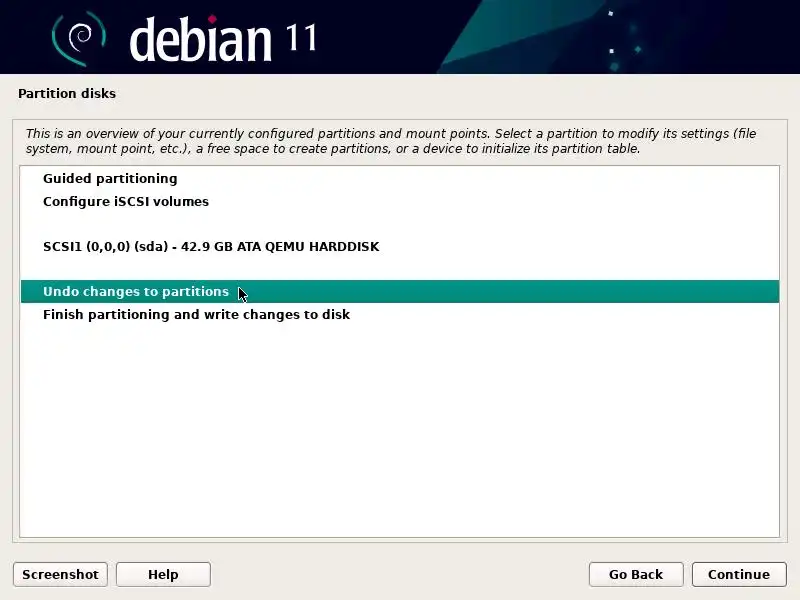Select Guided partitioning option

[x=399, y=179]
